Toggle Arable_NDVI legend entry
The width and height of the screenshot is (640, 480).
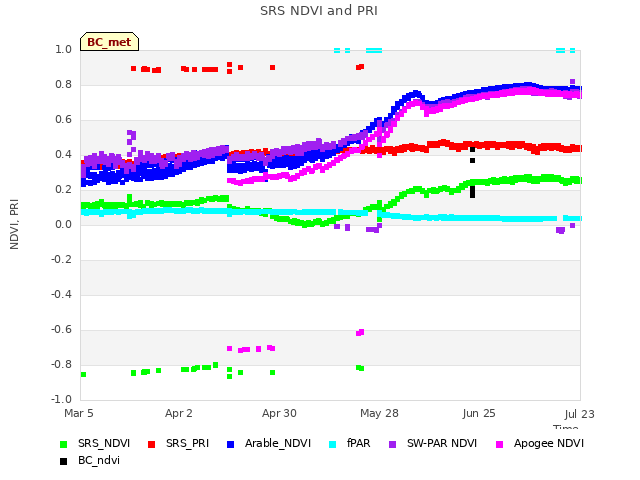(x=269, y=444)
